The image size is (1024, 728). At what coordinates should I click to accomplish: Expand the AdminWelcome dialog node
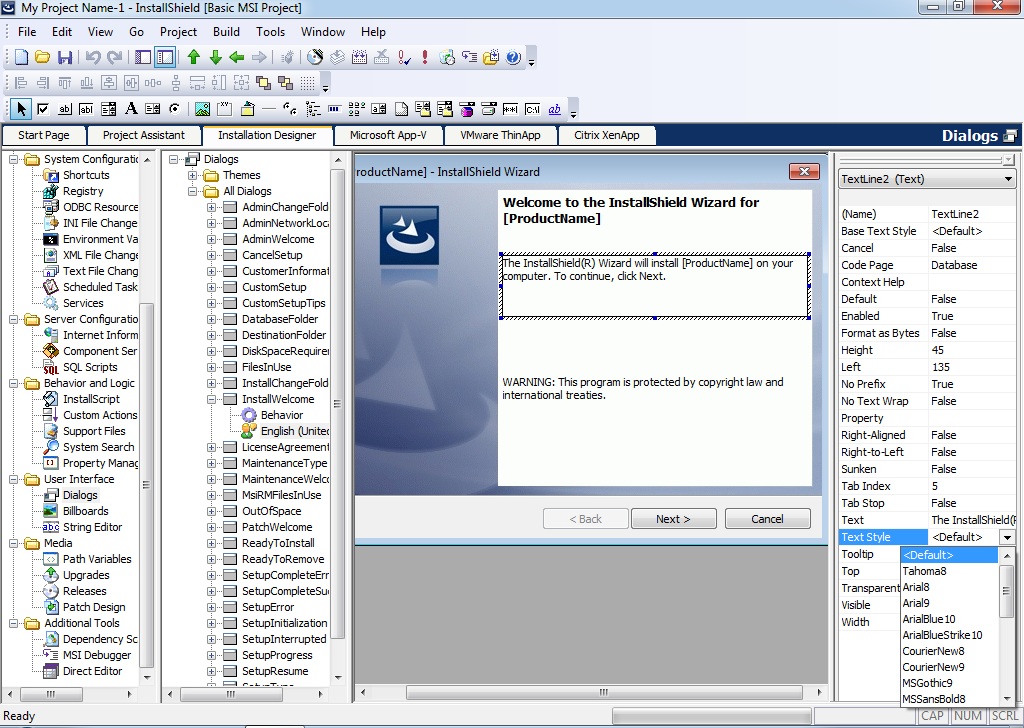212,239
